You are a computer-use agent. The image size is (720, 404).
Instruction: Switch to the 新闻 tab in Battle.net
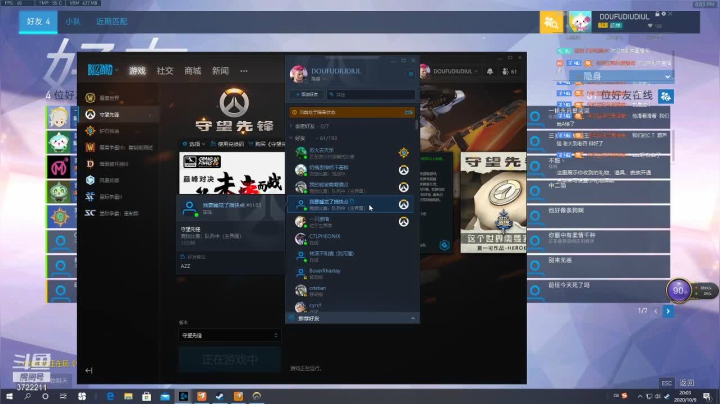click(x=220, y=71)
